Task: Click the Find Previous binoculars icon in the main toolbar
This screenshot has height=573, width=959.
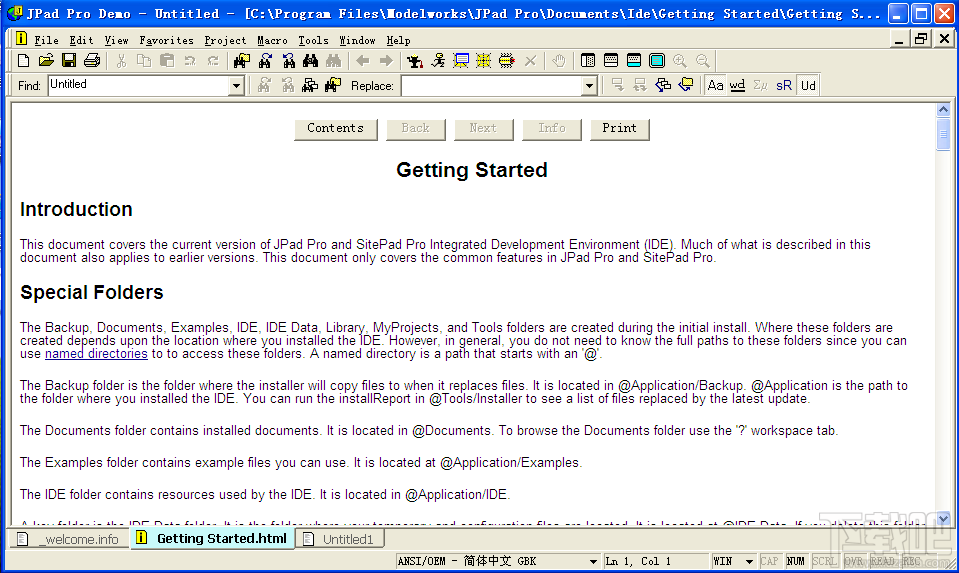Action: 288,61
